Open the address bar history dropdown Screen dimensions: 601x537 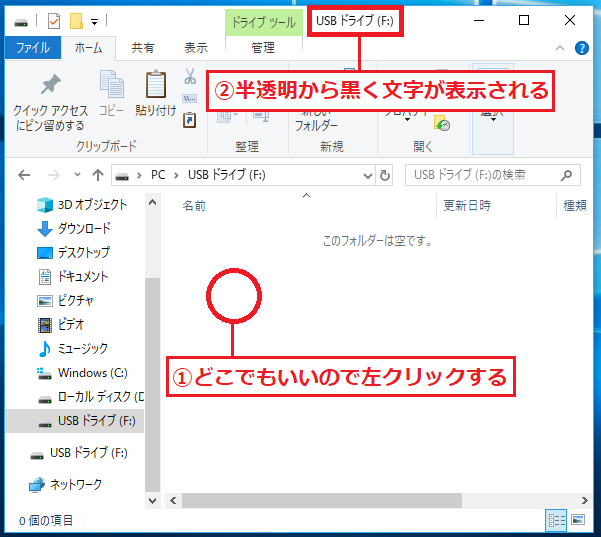pyautogui.click(x=368, y=176)
